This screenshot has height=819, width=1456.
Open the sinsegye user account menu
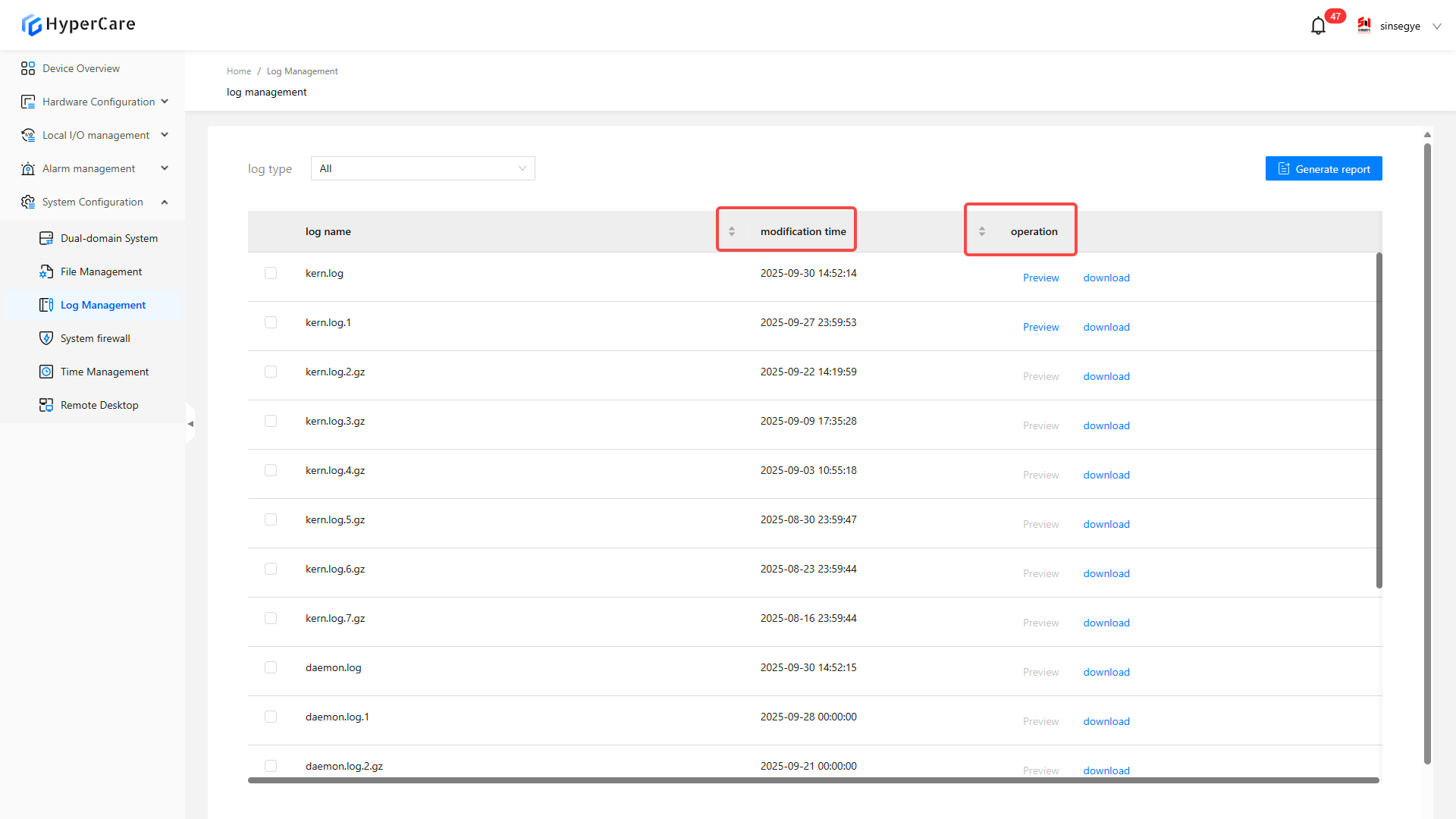(1400, 26)
